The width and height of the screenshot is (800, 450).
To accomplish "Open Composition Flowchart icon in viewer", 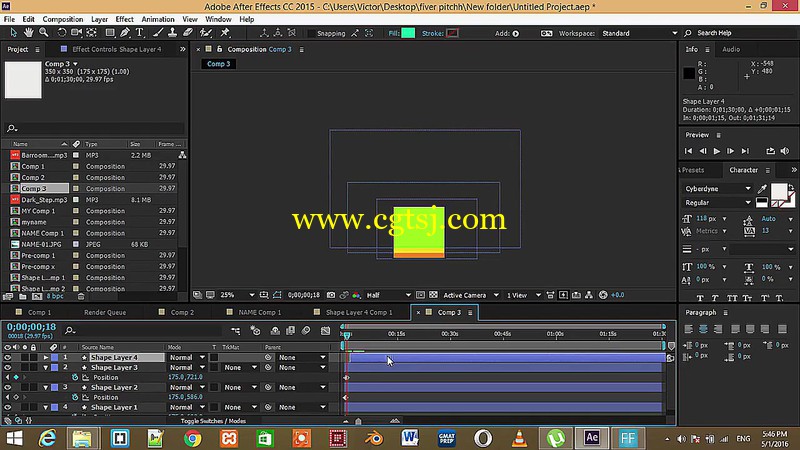I will [x=589, y=295].
